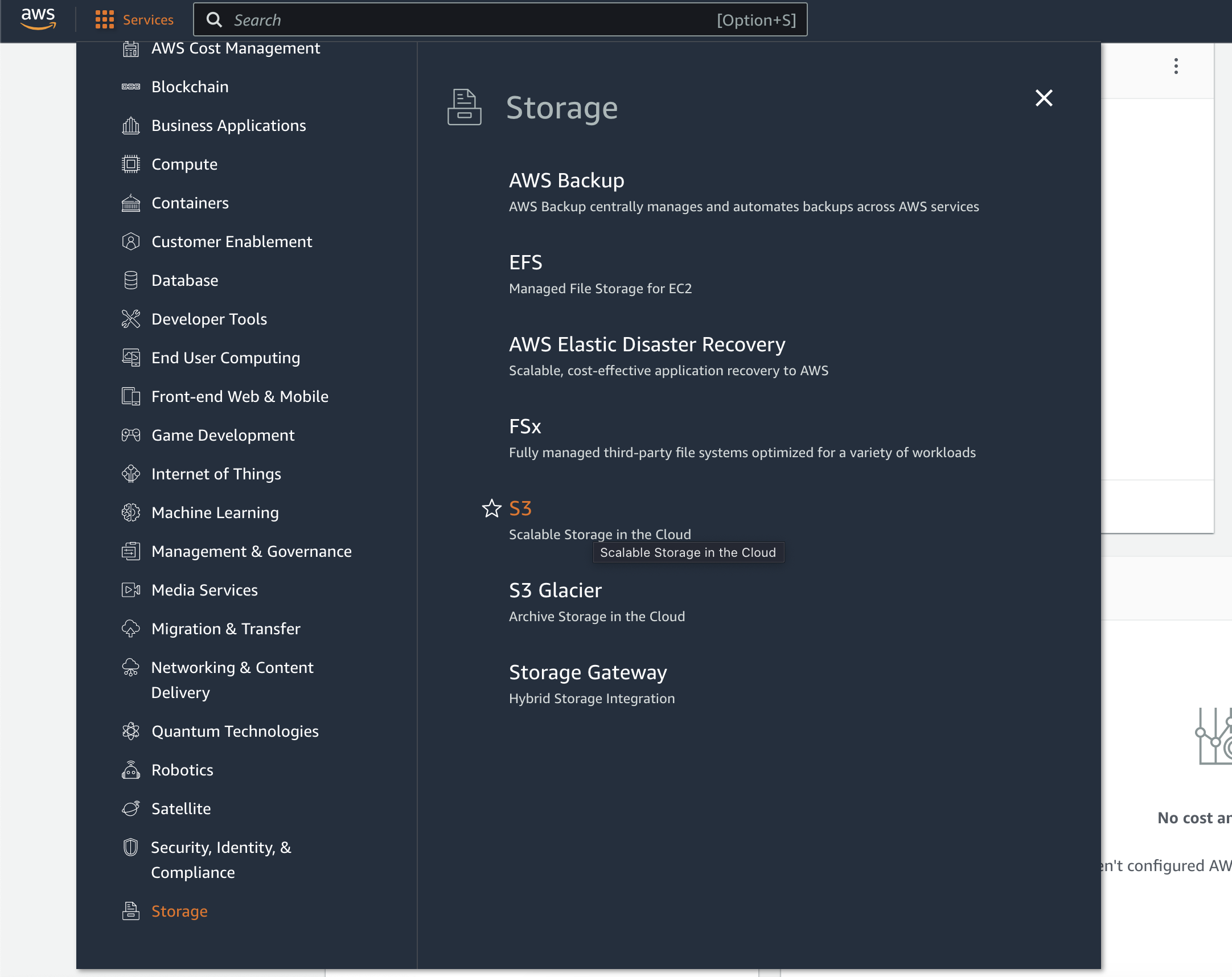Click the FSx file systems icon
The width and height of the screenshot is (1232, 977).
pos(524,426)
